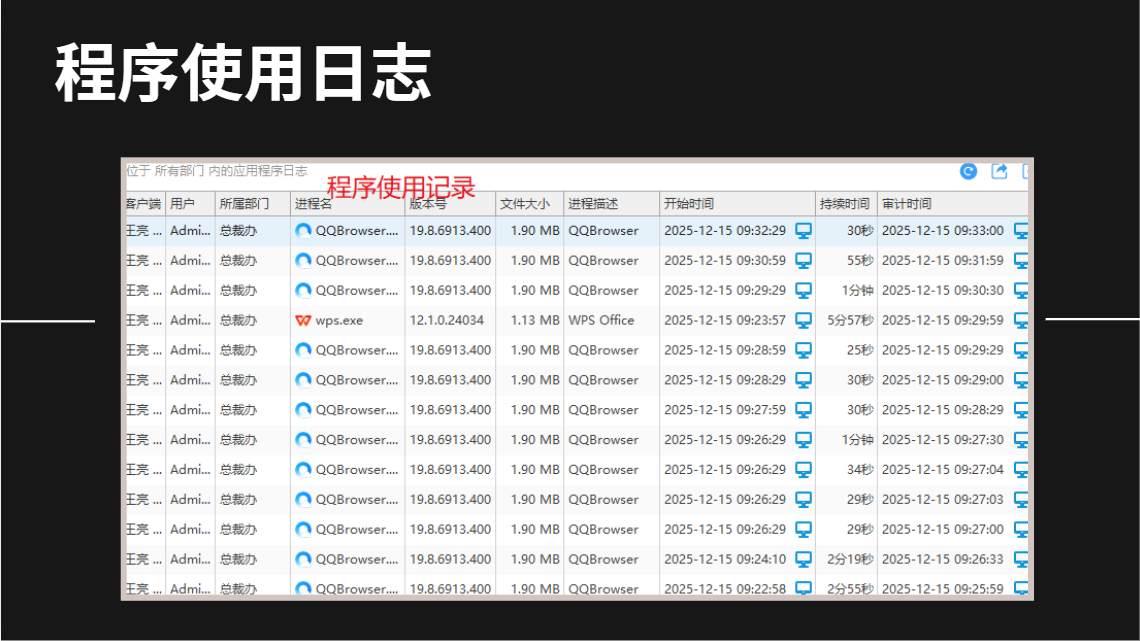1140x641 pixels.
Task: Select duration cell 55秒
Action: (x=860, y=261)
